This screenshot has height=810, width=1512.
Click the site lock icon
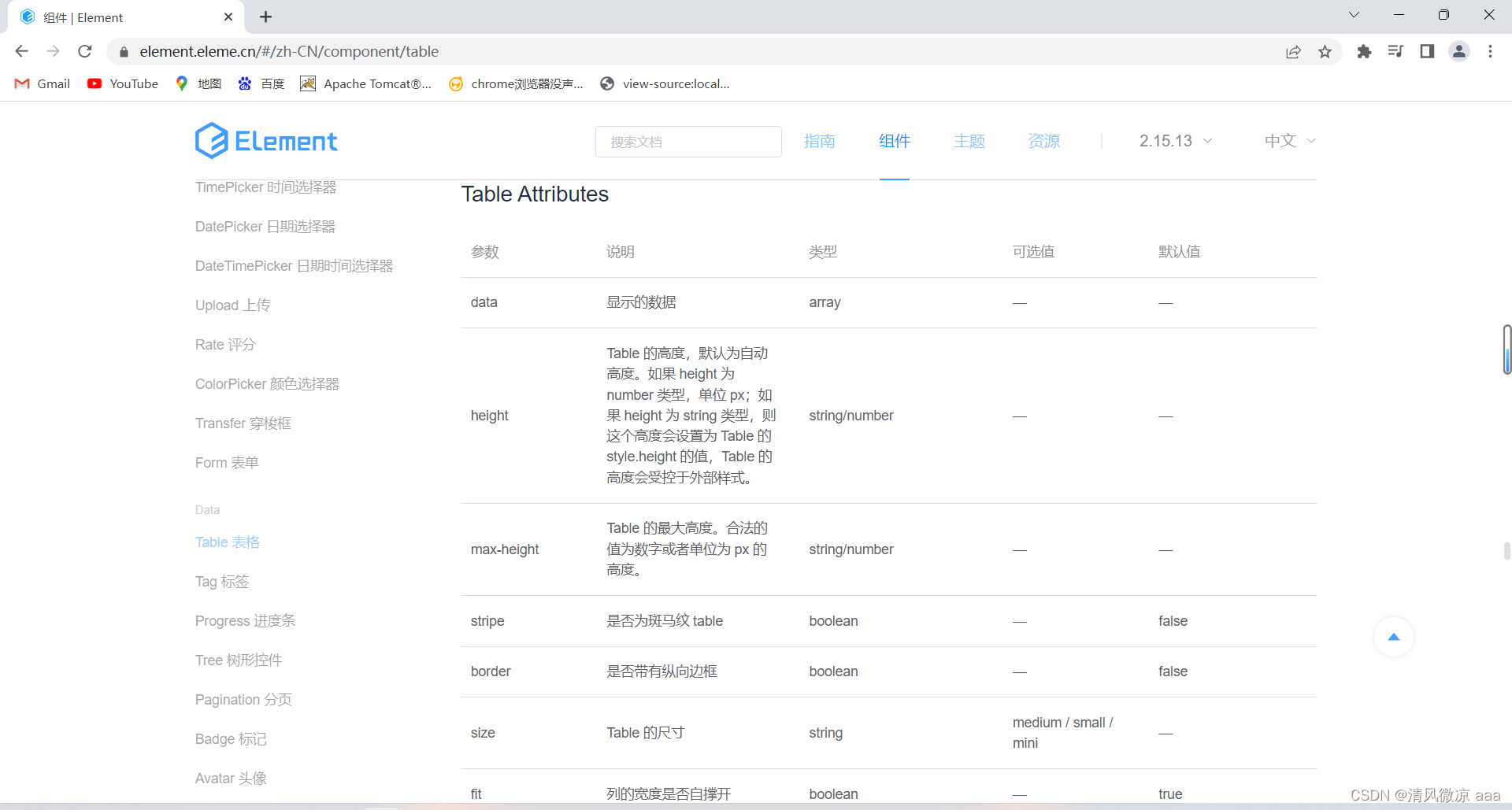[124, 52]
